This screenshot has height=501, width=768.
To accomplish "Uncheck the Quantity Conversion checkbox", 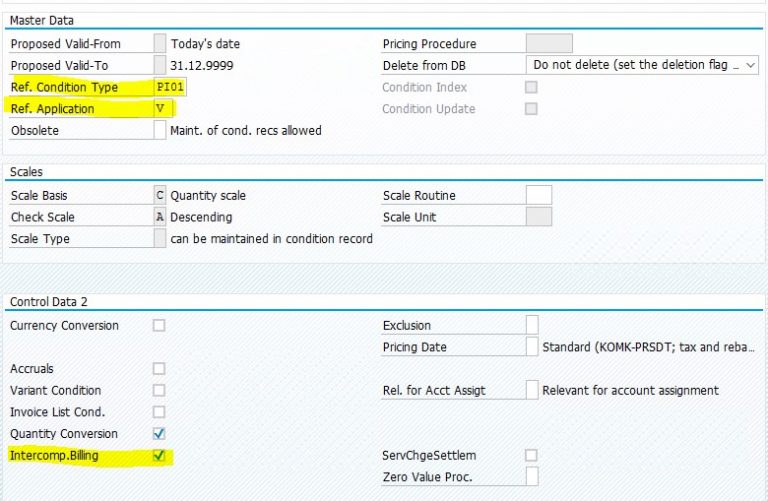I will pyautogui.click(x=159, y=434).
